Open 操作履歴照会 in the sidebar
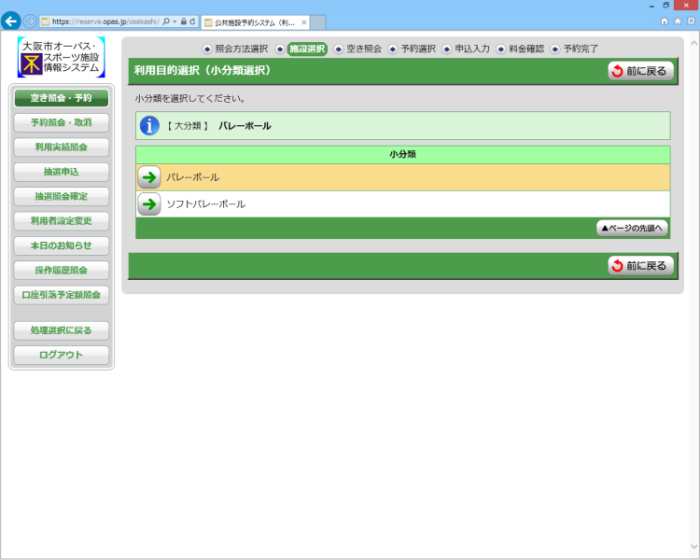The width and height of the screenshot is (700, 560). pos(61,270)
